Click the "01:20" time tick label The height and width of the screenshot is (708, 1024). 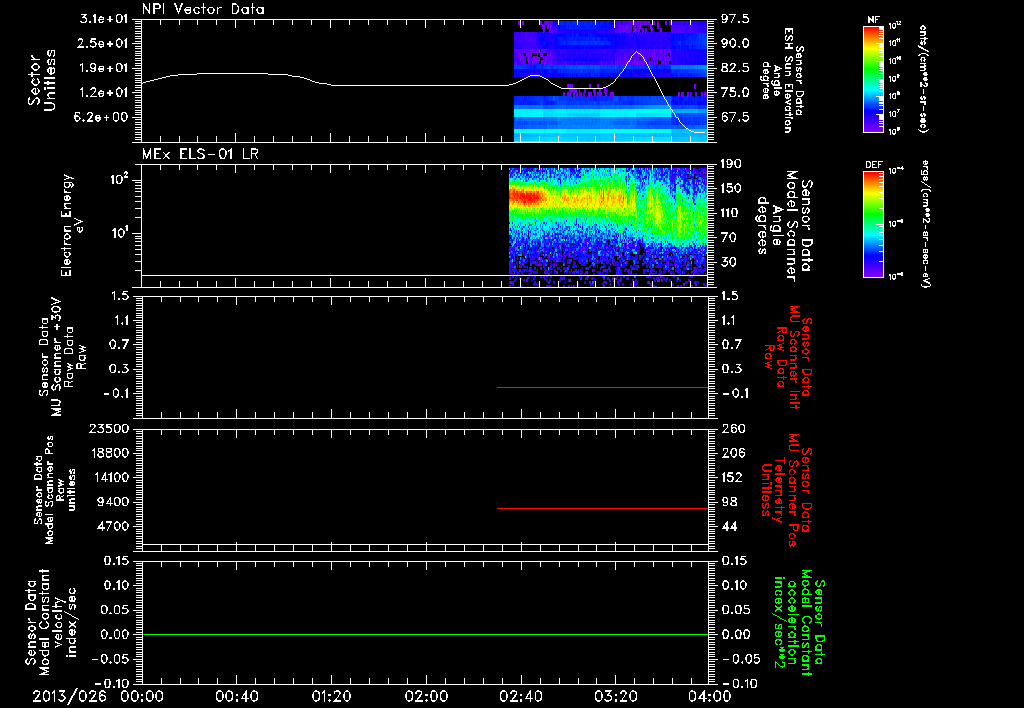click(x=331, y=696)
